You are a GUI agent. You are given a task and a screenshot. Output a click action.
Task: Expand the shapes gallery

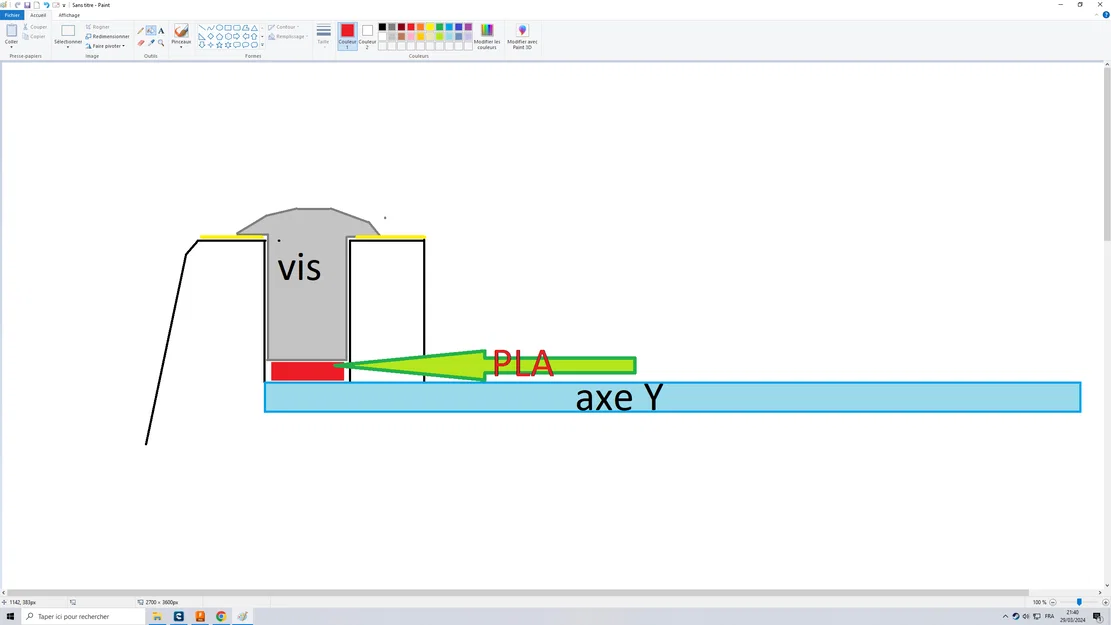262,44
